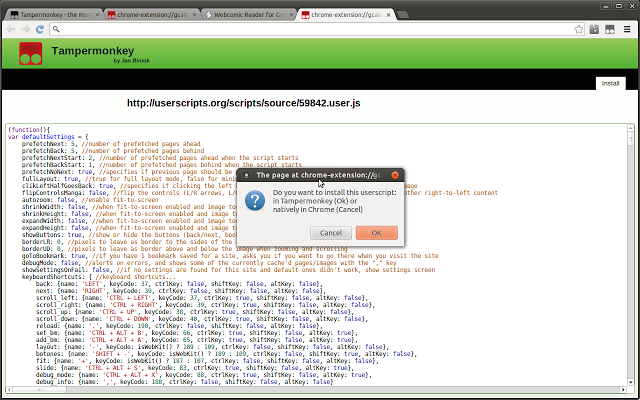640x400 pixels.
Task: Switch to the Webcomic Reader for Greasemonkey tab
Action: coord(249,15)
